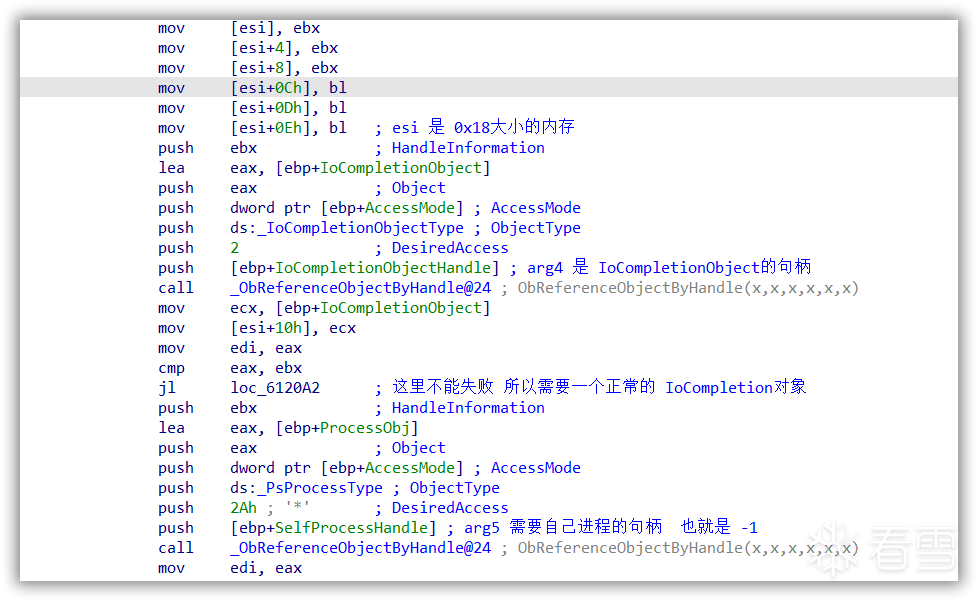Click AccessMode variable in the push above _PsProcessType
The height and width of the screenshot is (601, 978).
tap(410, 468)
